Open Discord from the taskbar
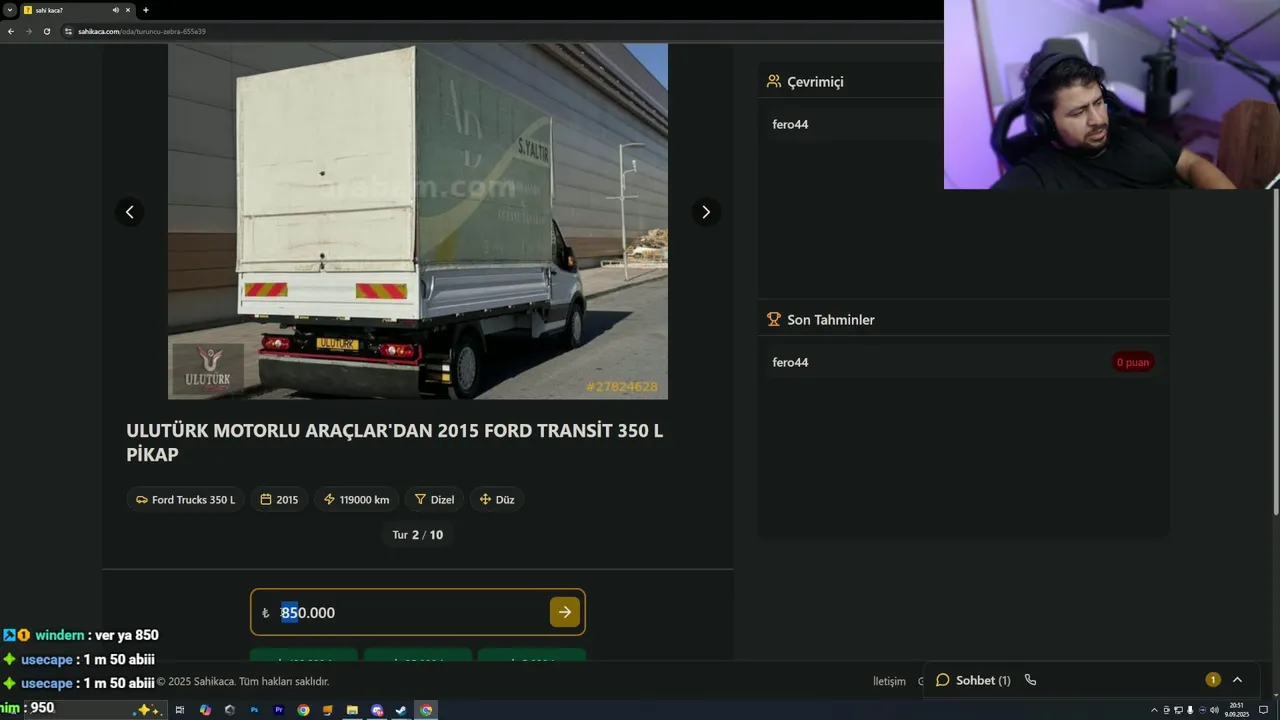The height and width of the screenshot is (720, 1280). 377,710
